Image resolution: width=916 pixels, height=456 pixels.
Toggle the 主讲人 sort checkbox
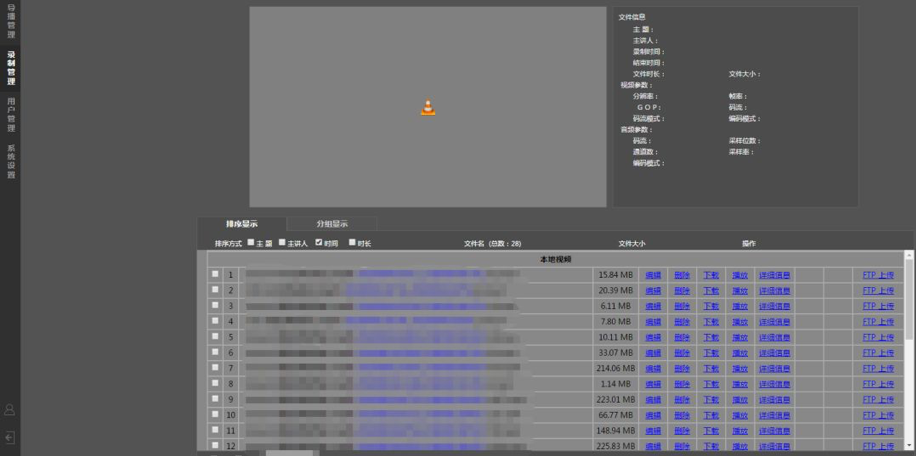[x=282, y=242]
